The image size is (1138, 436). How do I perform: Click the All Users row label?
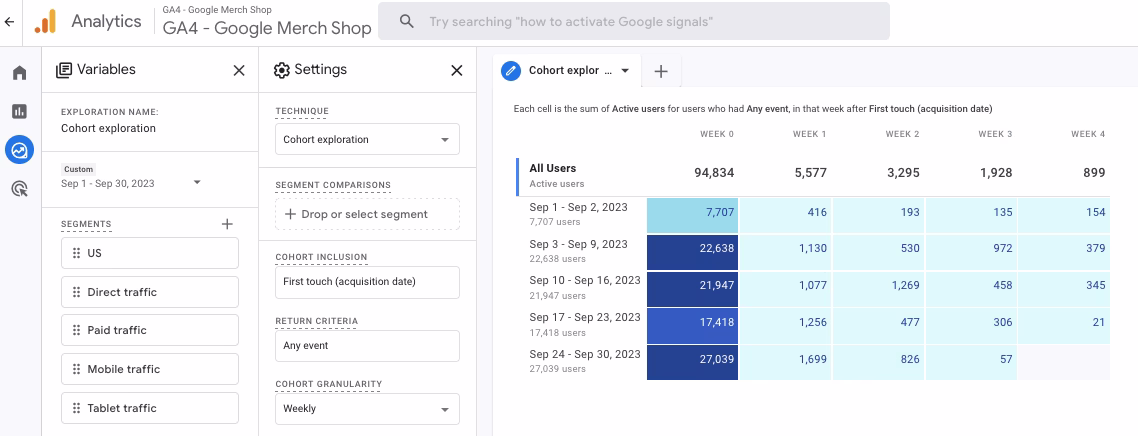(x=552, y=168)
